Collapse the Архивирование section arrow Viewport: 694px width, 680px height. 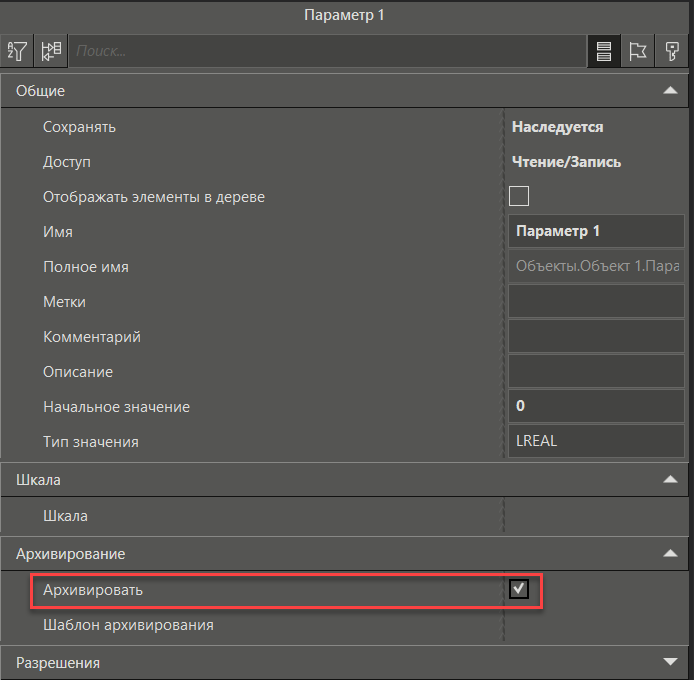tap(670, 553)
